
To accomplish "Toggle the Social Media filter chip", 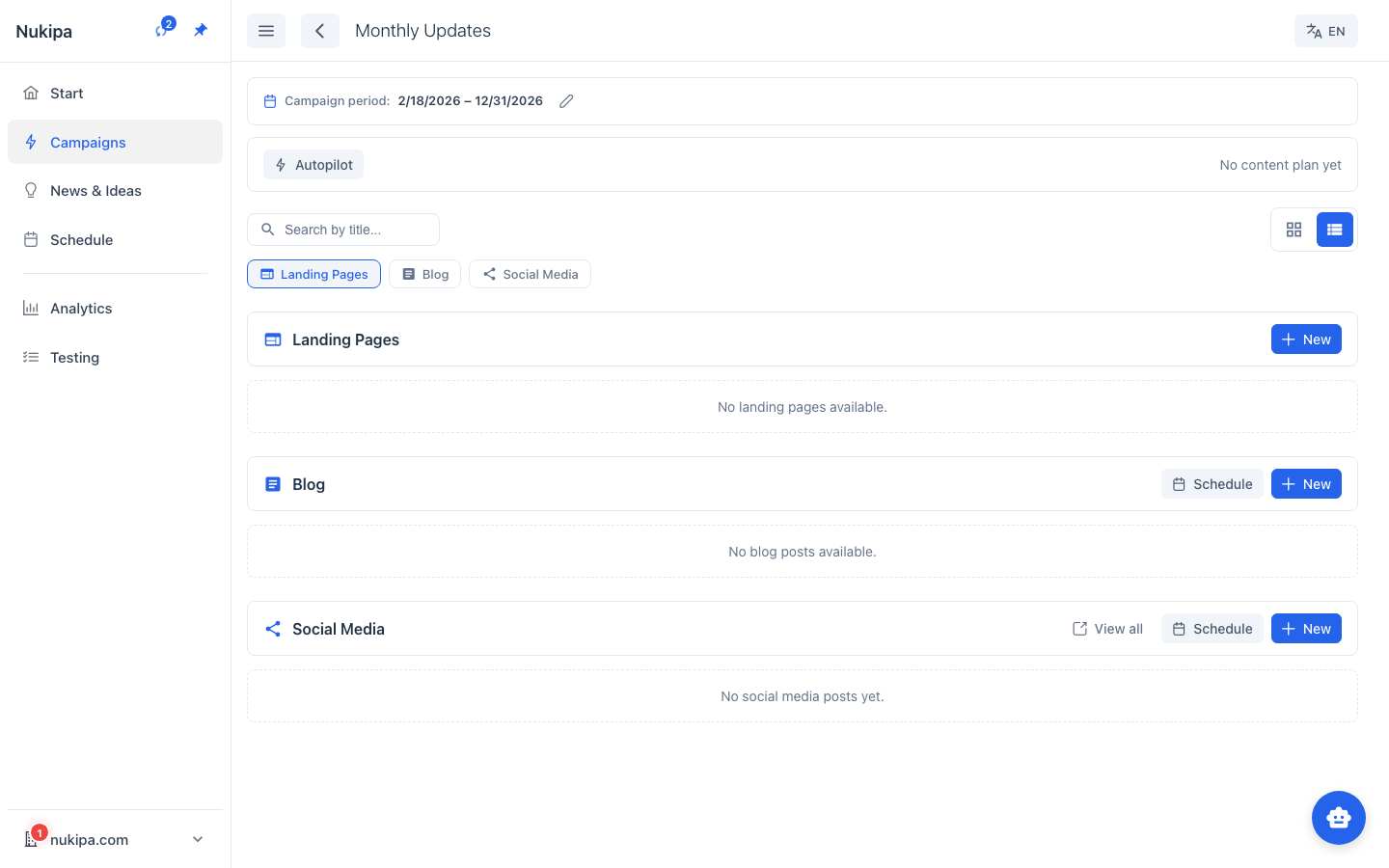I will point(530,274).
